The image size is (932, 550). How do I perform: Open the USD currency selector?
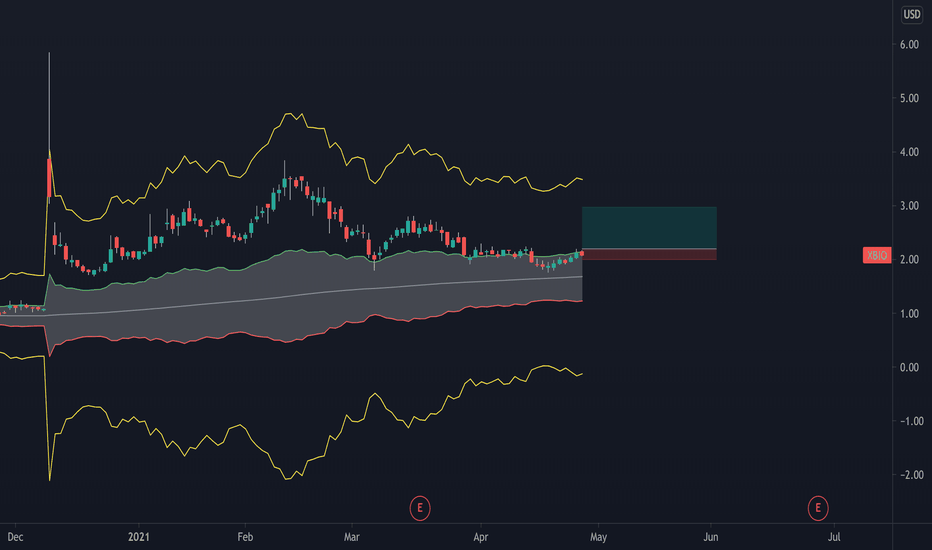912,14
